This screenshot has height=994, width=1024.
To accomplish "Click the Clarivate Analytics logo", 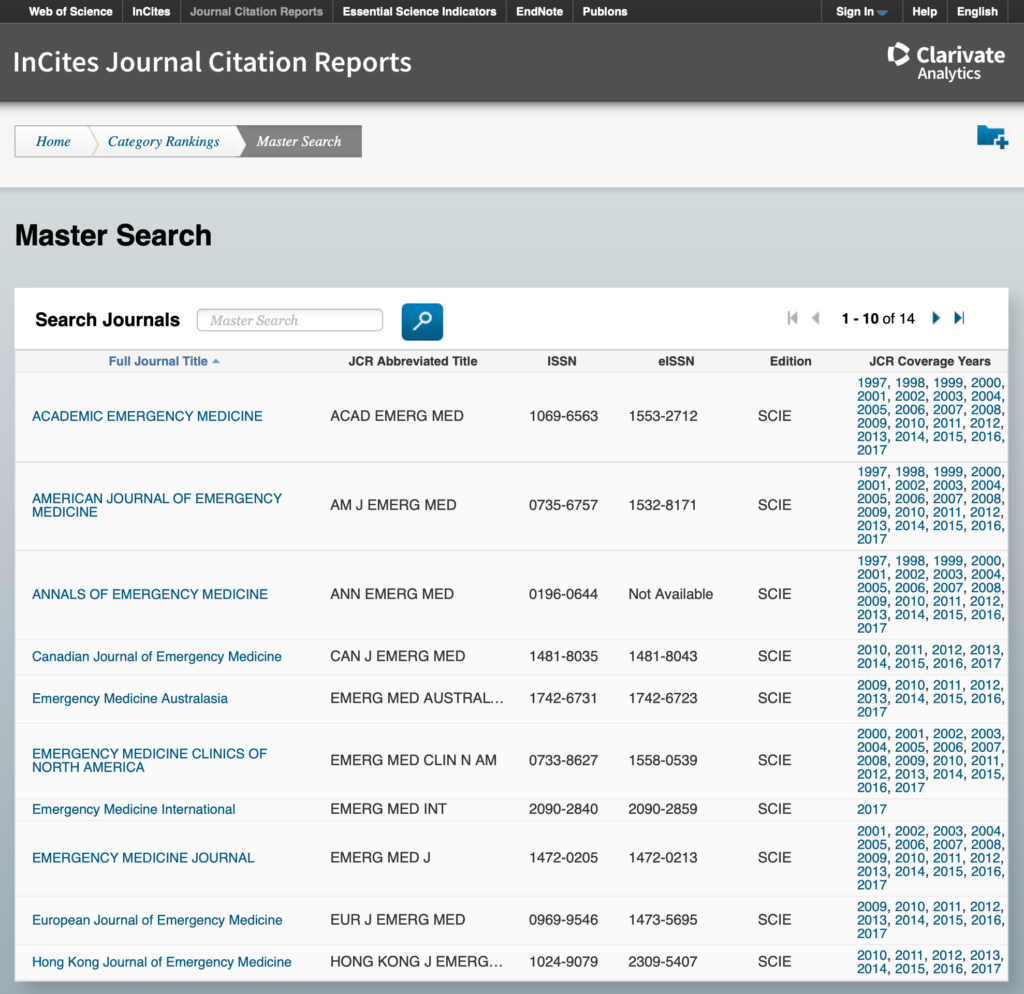I will [x=946, y=62].
